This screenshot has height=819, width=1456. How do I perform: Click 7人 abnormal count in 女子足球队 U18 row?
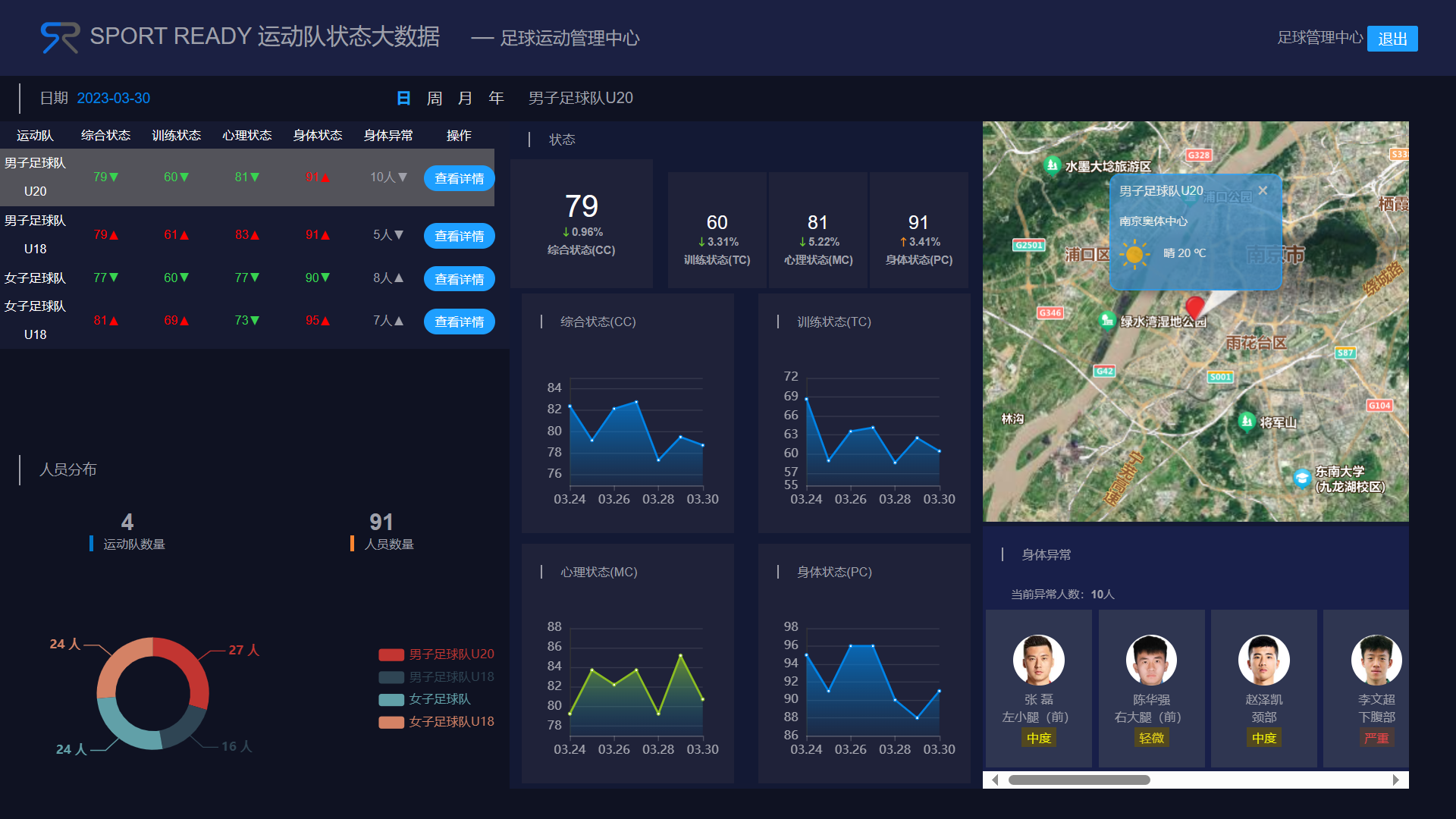[x=388, y=321]
